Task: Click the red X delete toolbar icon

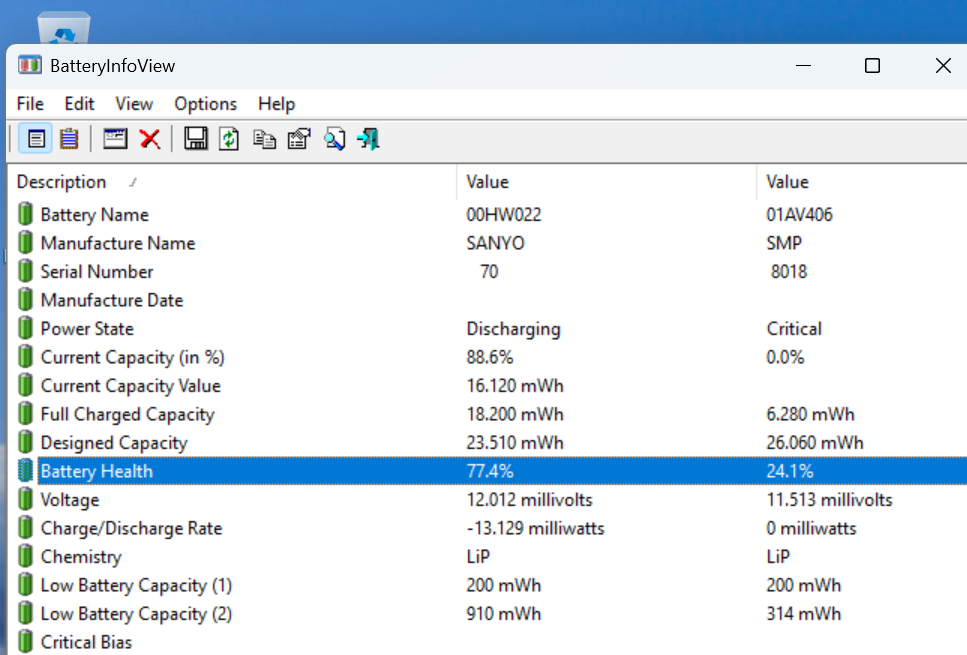Action: pos(150,139)
